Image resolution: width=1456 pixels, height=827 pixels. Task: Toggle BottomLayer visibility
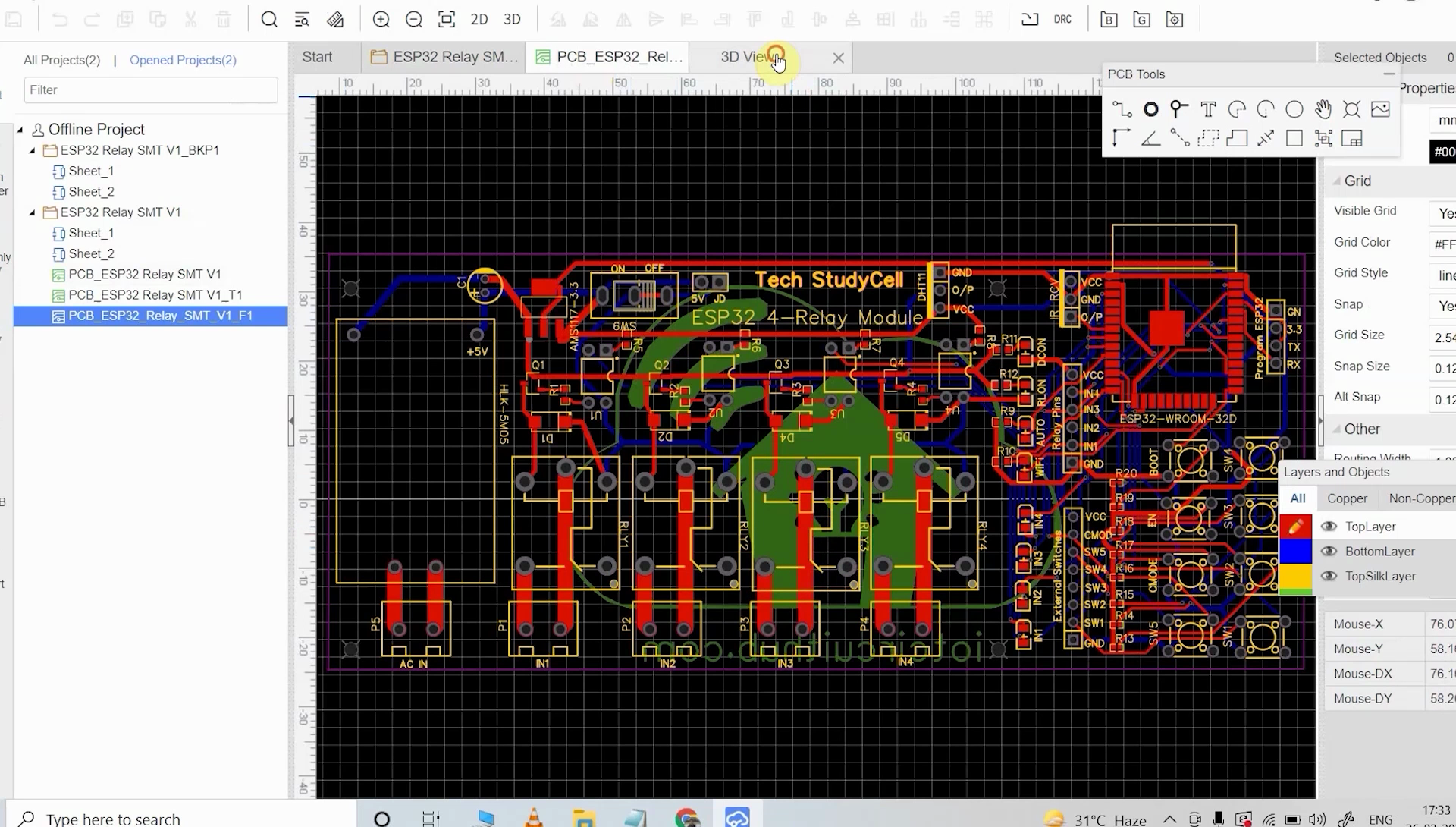[1330, 551]
